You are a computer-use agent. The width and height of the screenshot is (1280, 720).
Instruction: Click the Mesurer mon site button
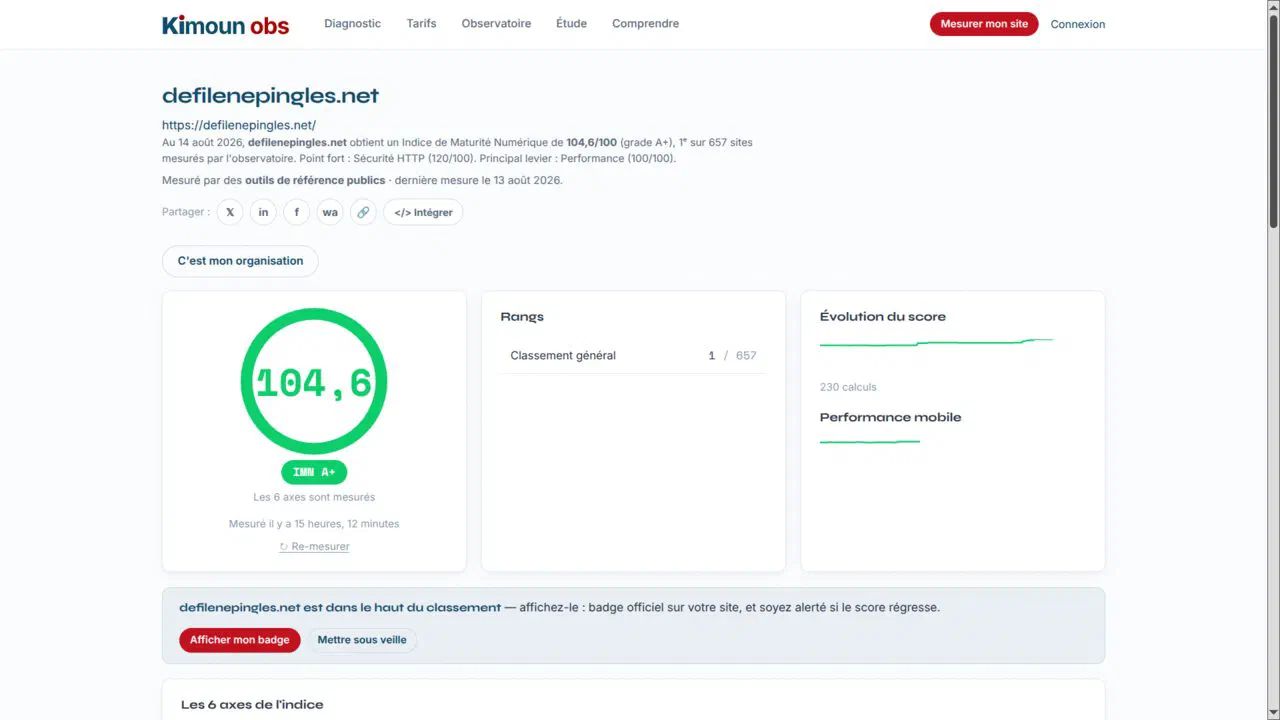click(x=984, y=24)
